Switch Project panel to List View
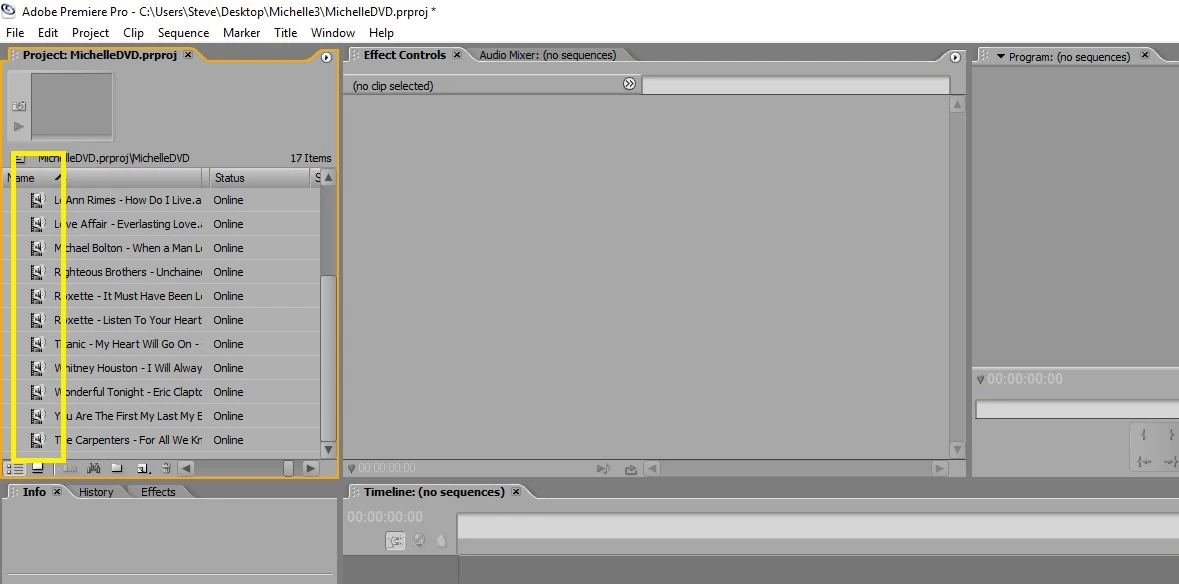 click(14, 468)
